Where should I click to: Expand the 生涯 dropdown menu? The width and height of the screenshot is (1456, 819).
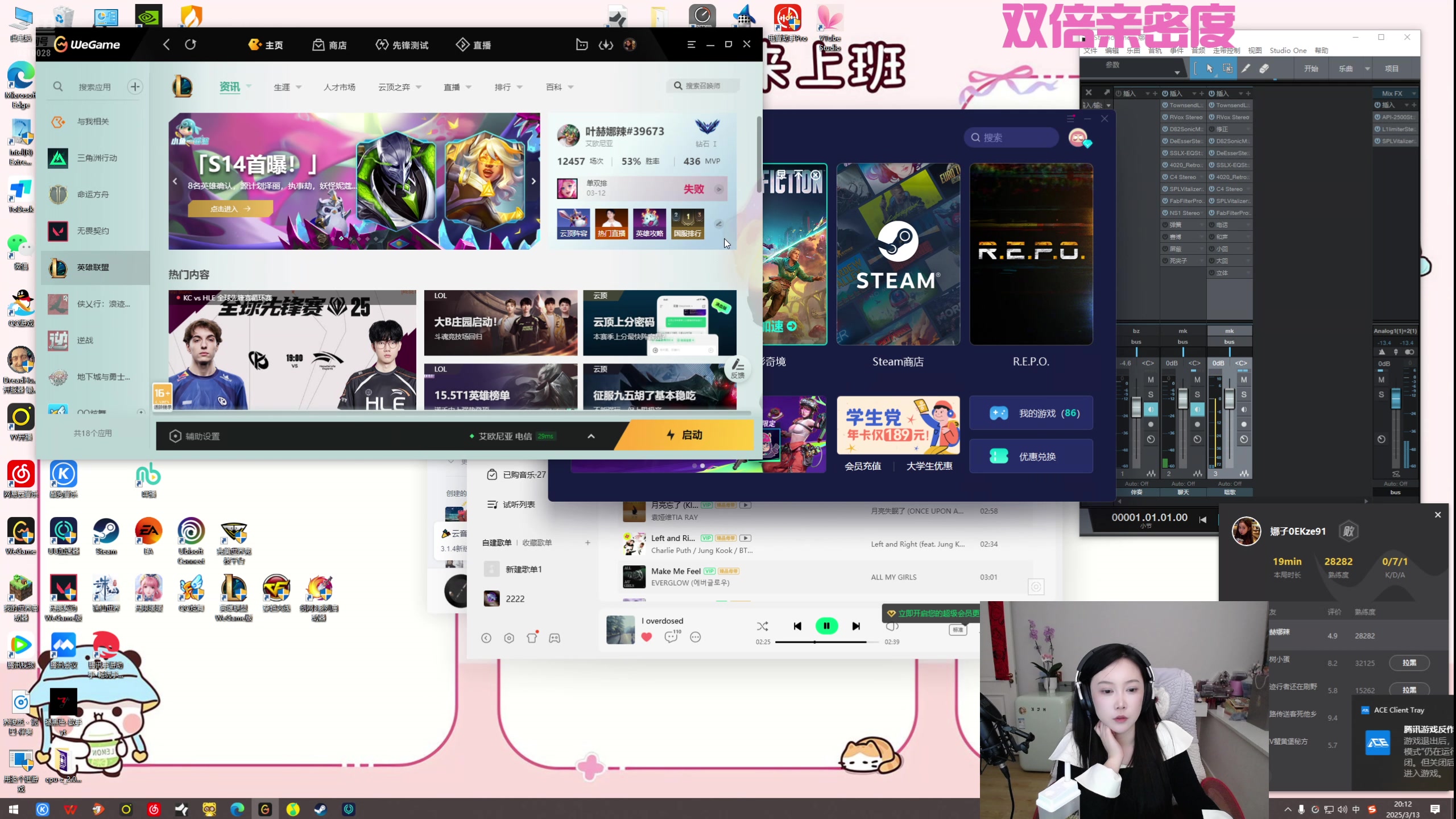(299, 88)
